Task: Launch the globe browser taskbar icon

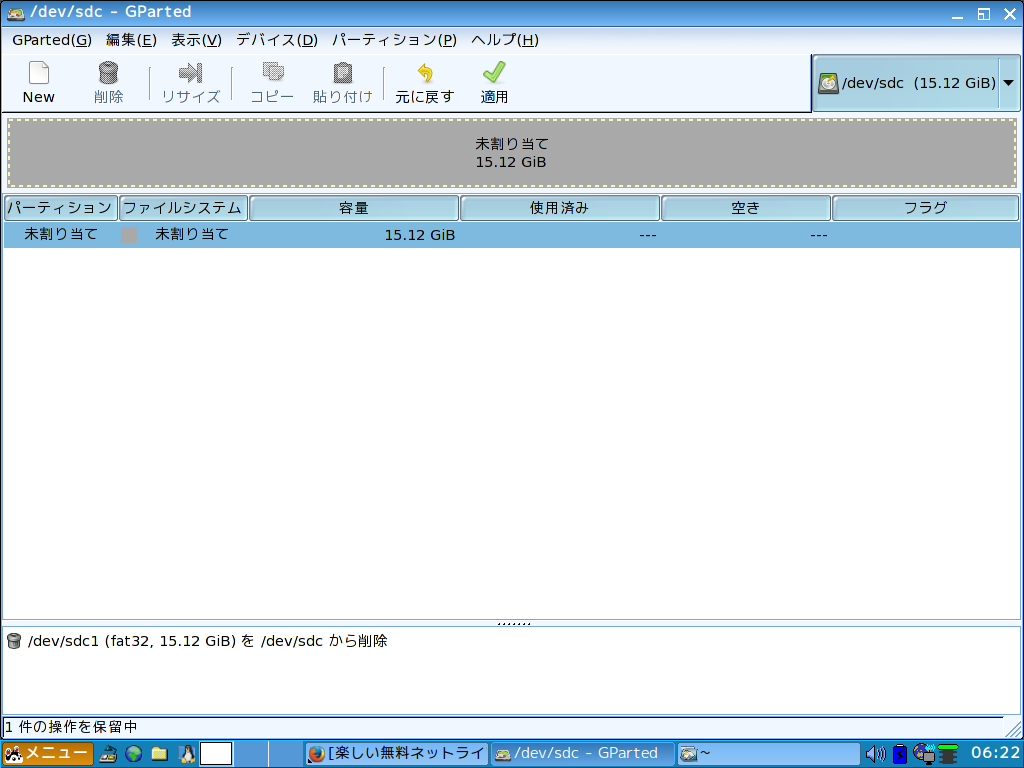Action: (x=134, y=754)
